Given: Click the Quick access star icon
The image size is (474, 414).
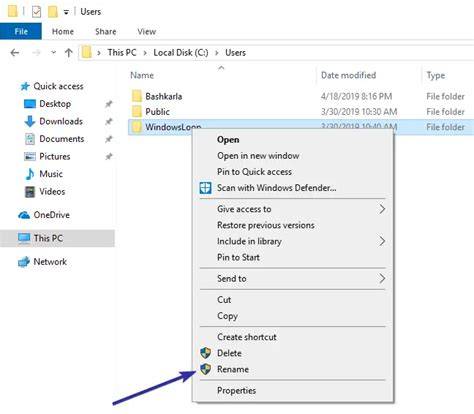Looking at the screenshot, I should click(x=25, y=87).
